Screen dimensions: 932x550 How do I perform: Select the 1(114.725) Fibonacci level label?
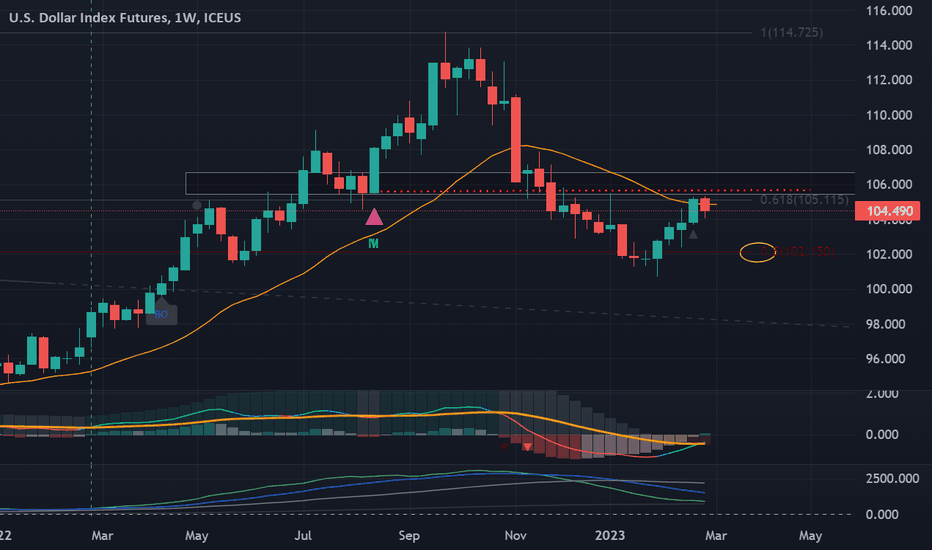point(792,33)
